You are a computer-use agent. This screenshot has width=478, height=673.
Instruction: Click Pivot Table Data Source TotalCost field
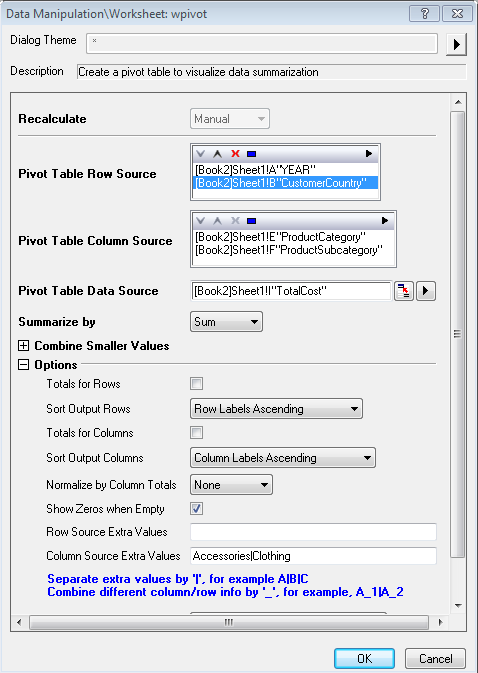[x=291, y=291]
